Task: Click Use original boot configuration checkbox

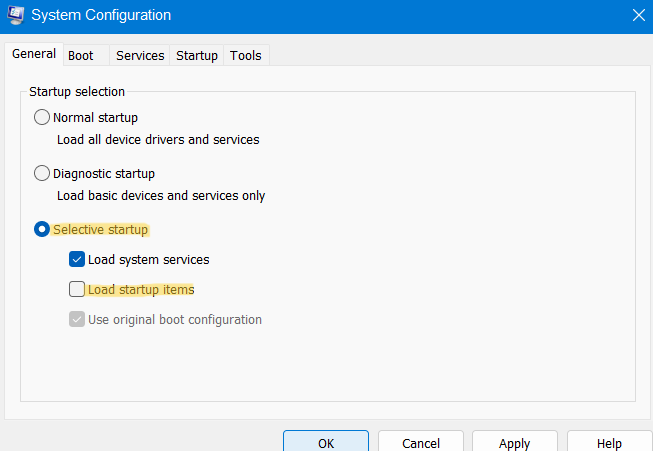Action: point(77,320)
